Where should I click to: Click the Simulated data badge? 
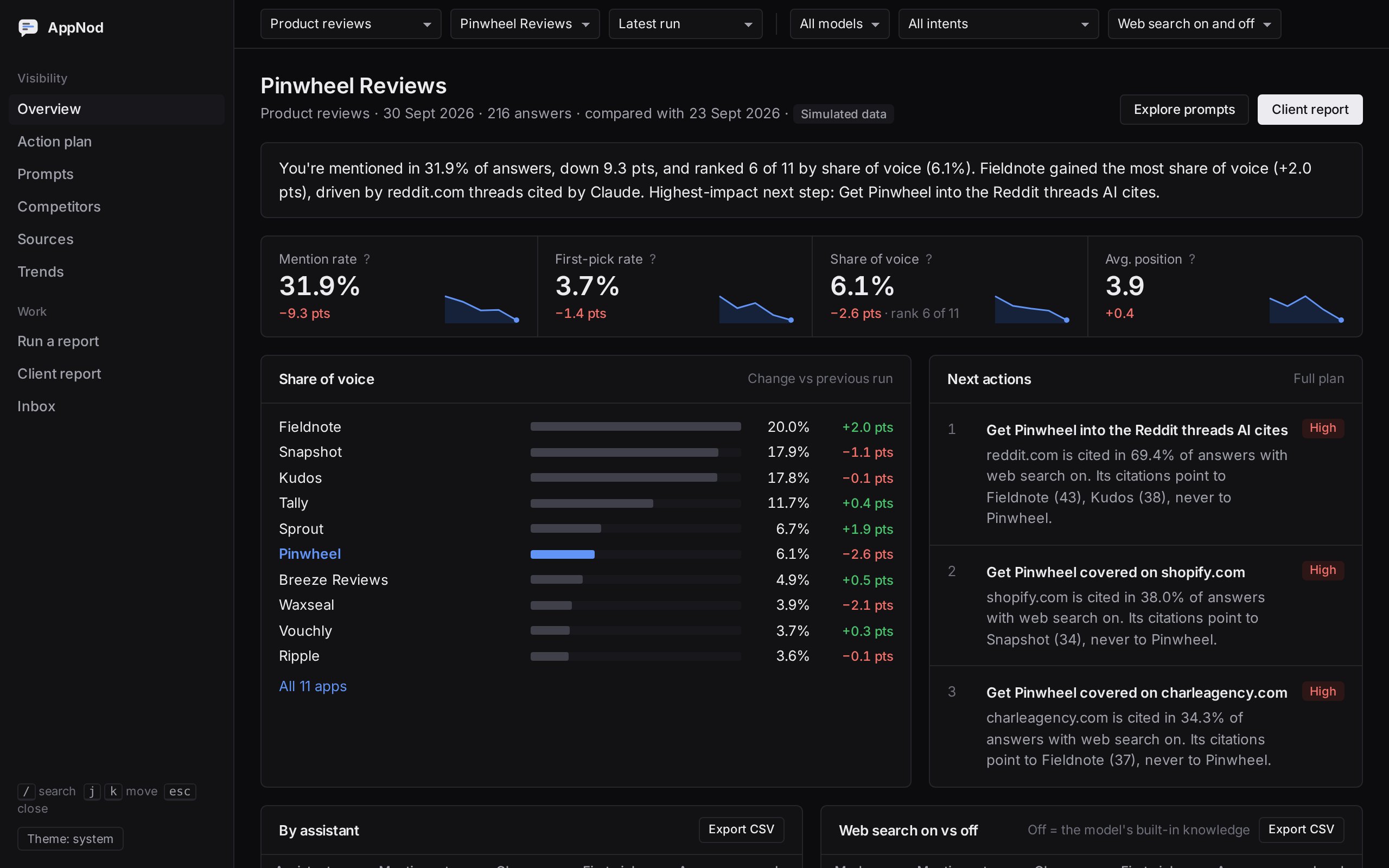843,114
